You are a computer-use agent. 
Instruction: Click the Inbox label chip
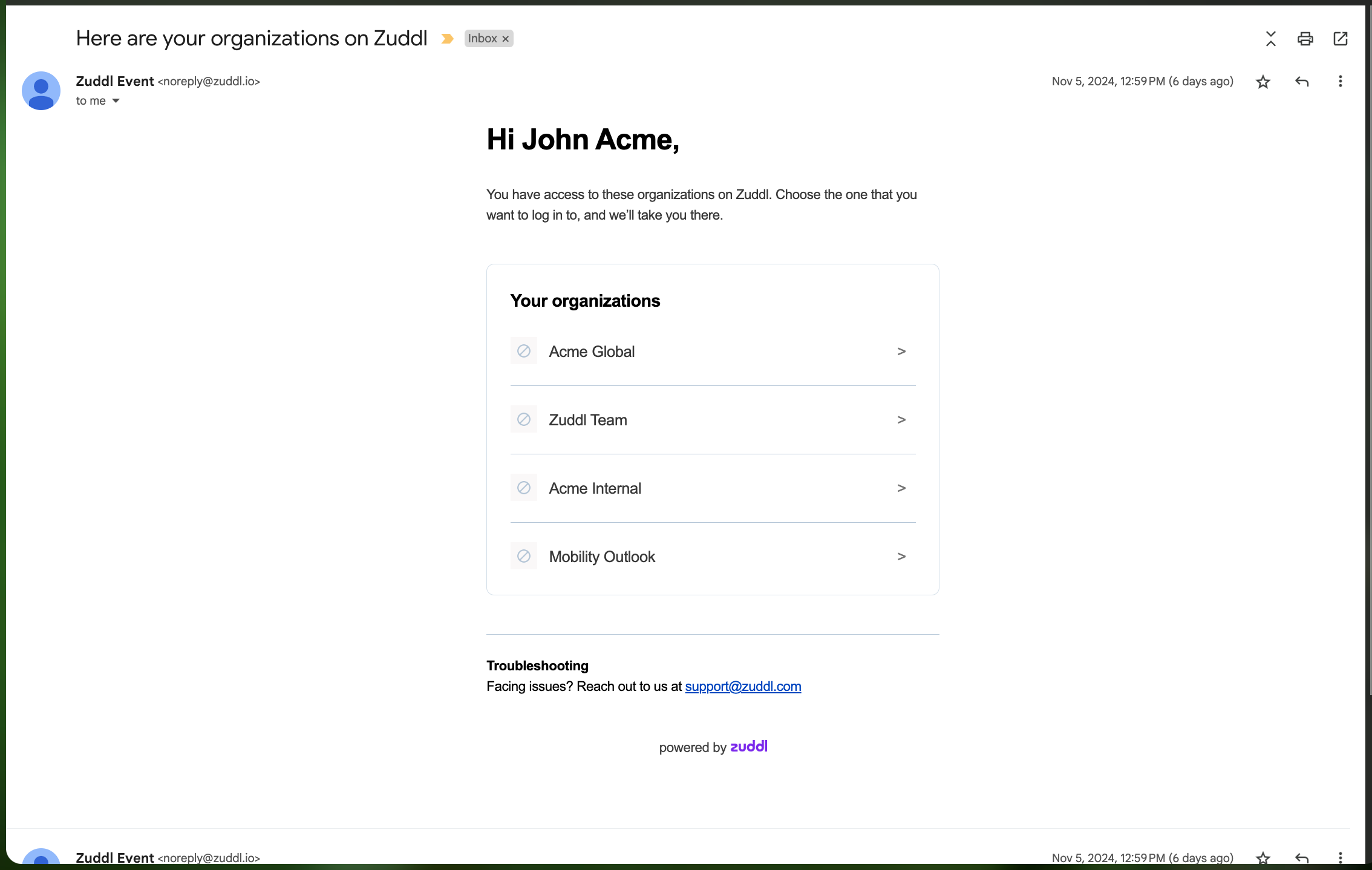482,39
